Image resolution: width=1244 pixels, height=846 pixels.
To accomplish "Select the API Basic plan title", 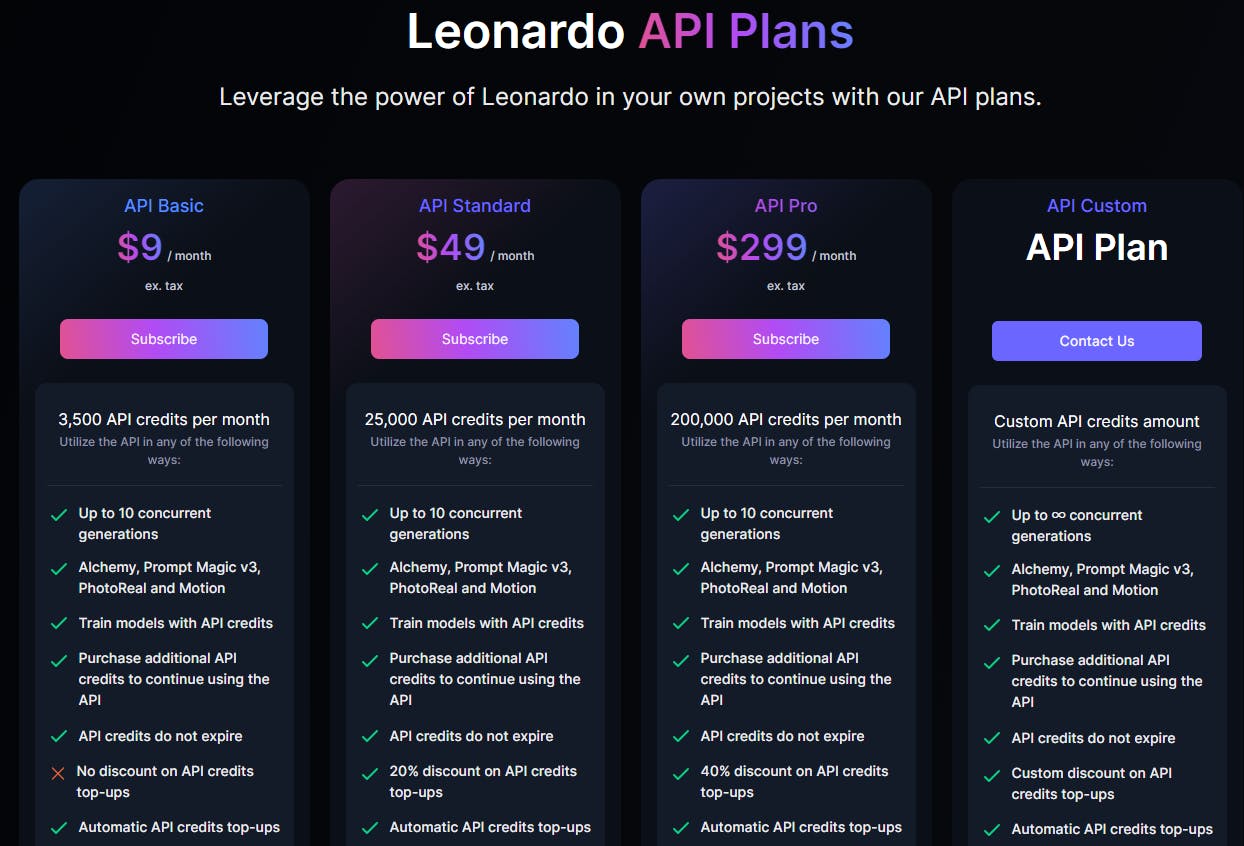I will (164, 206).
